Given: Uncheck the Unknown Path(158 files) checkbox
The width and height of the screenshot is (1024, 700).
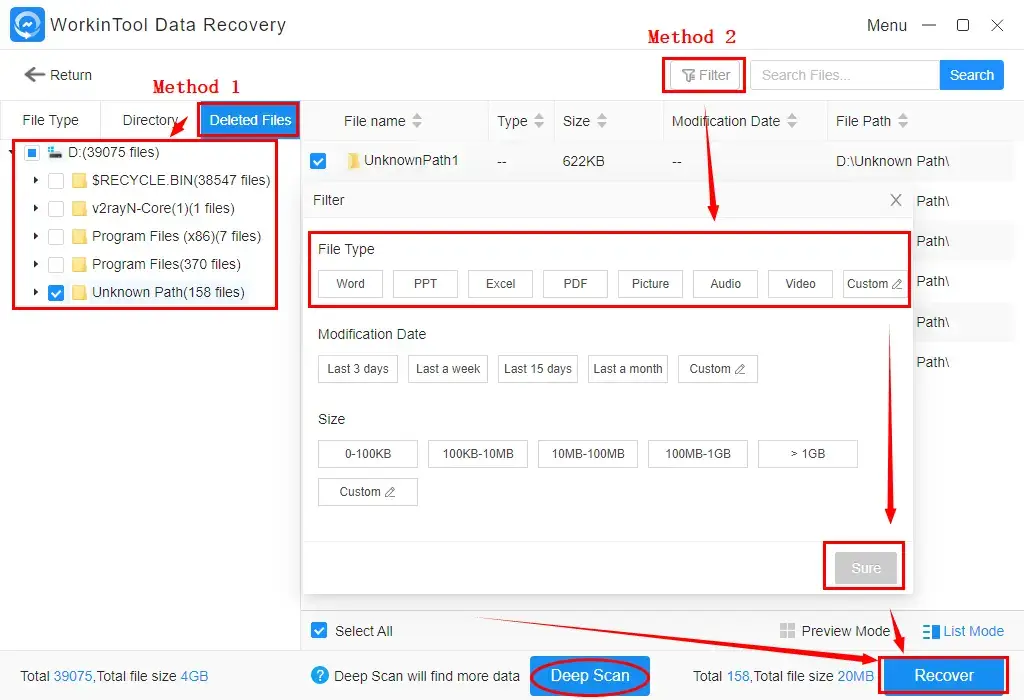Looking at the screenshot, I should 56,293.
